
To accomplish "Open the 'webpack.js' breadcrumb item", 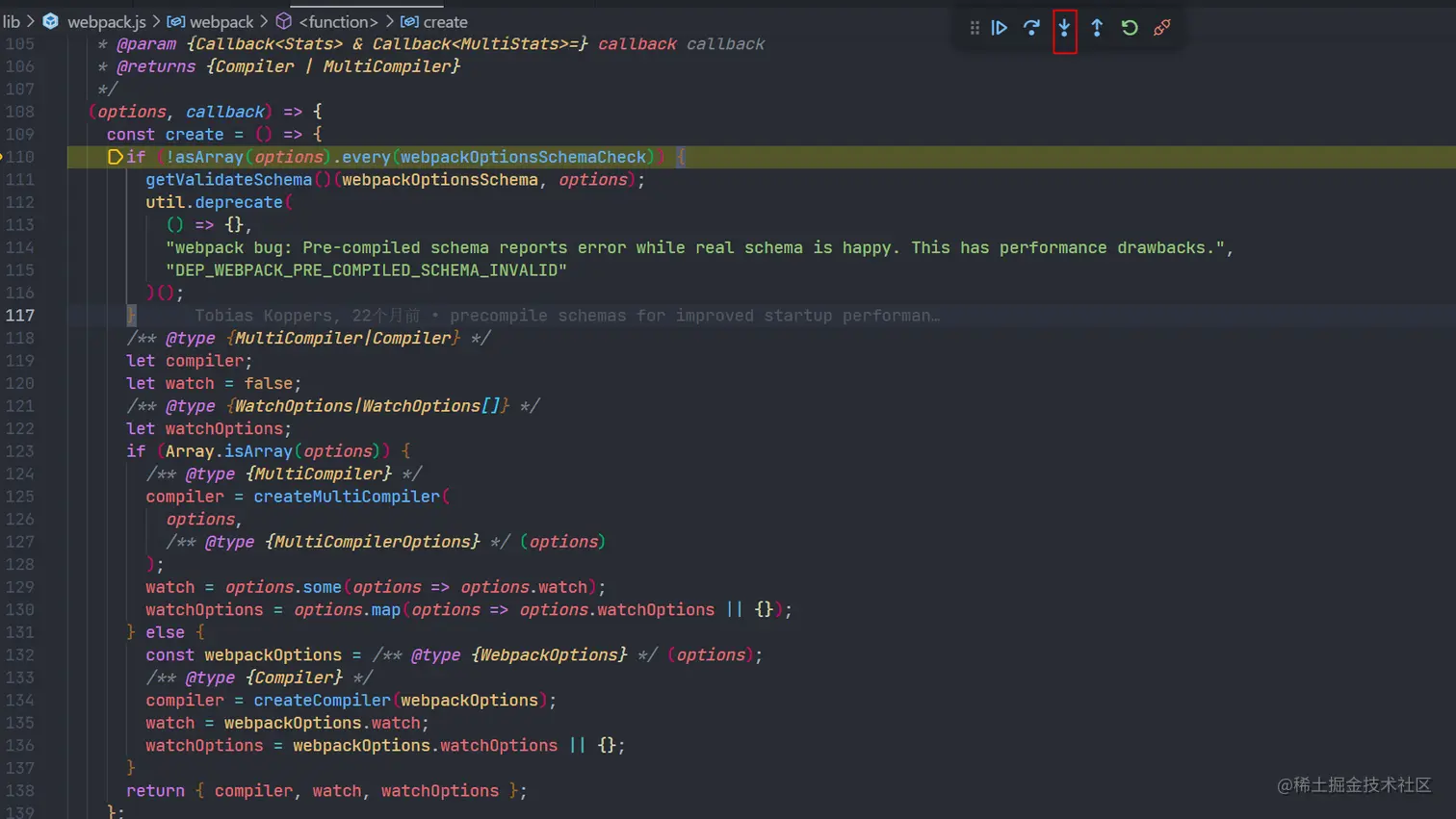I will pos(94,21).
